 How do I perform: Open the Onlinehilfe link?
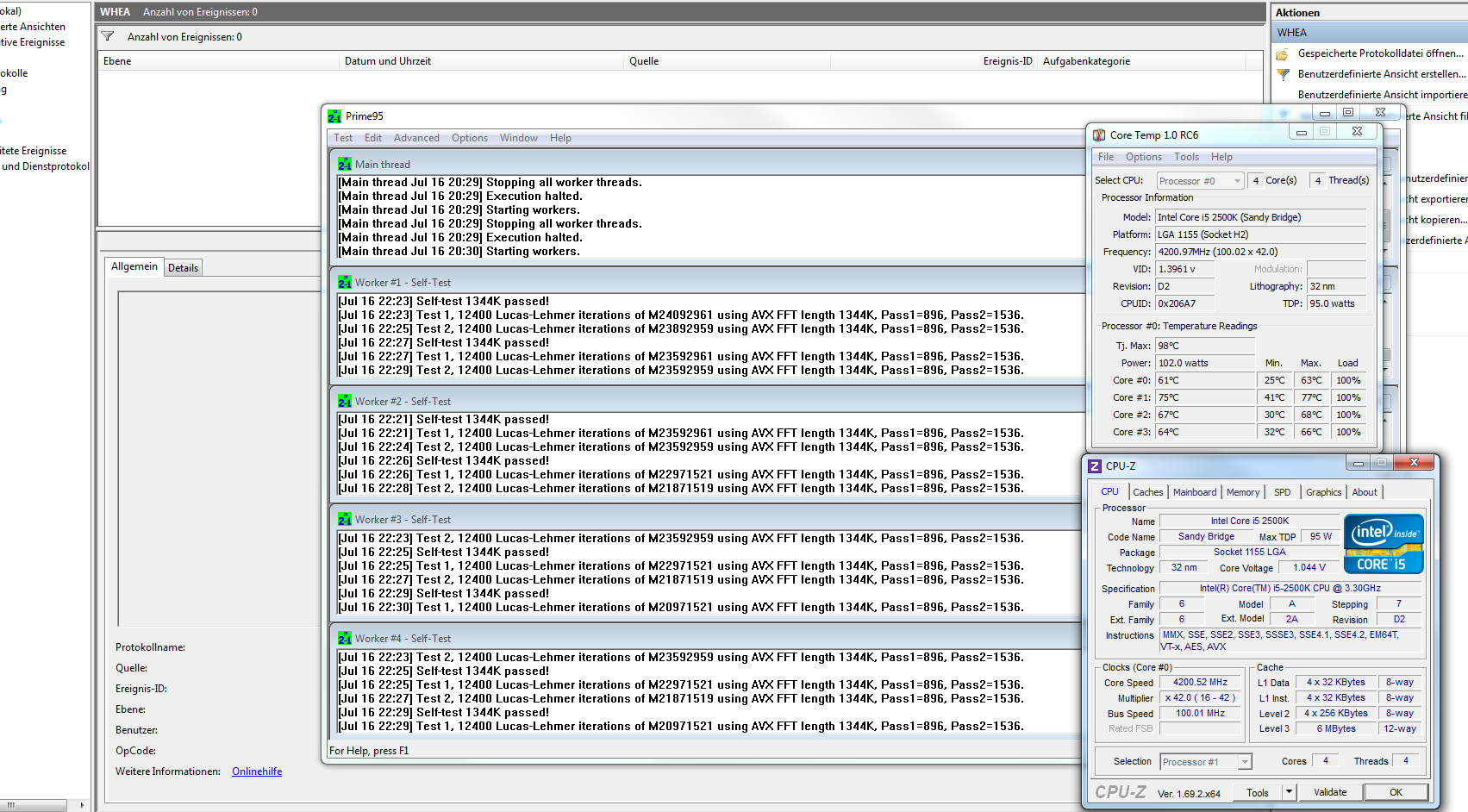(x=257, y=771)
